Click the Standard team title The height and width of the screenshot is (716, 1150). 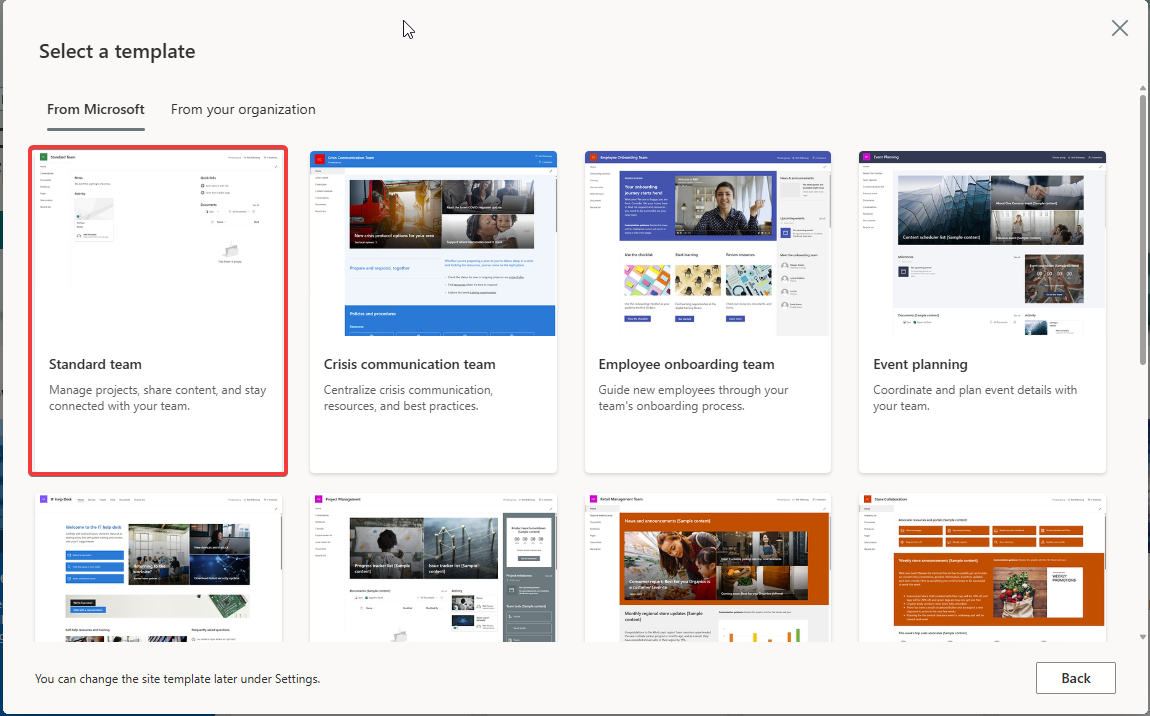[95, 365]
